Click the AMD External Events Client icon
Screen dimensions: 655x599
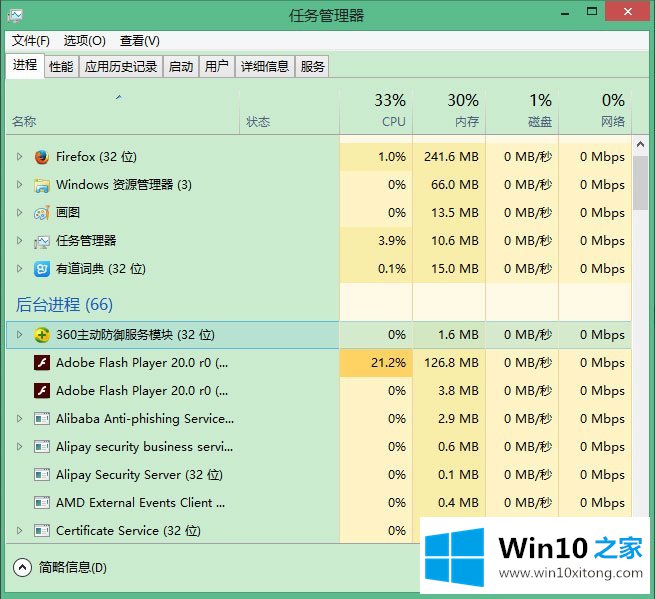[x=42, y=503]
